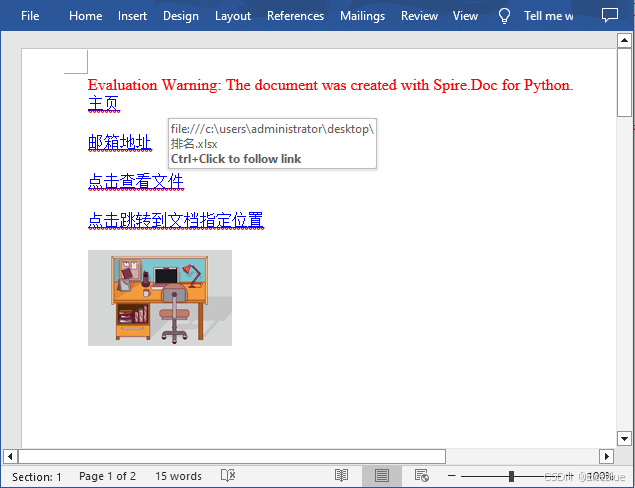Click the Tell me what search box
The height and width of the screenshot is (488, 635).
(x=548, y=16)
